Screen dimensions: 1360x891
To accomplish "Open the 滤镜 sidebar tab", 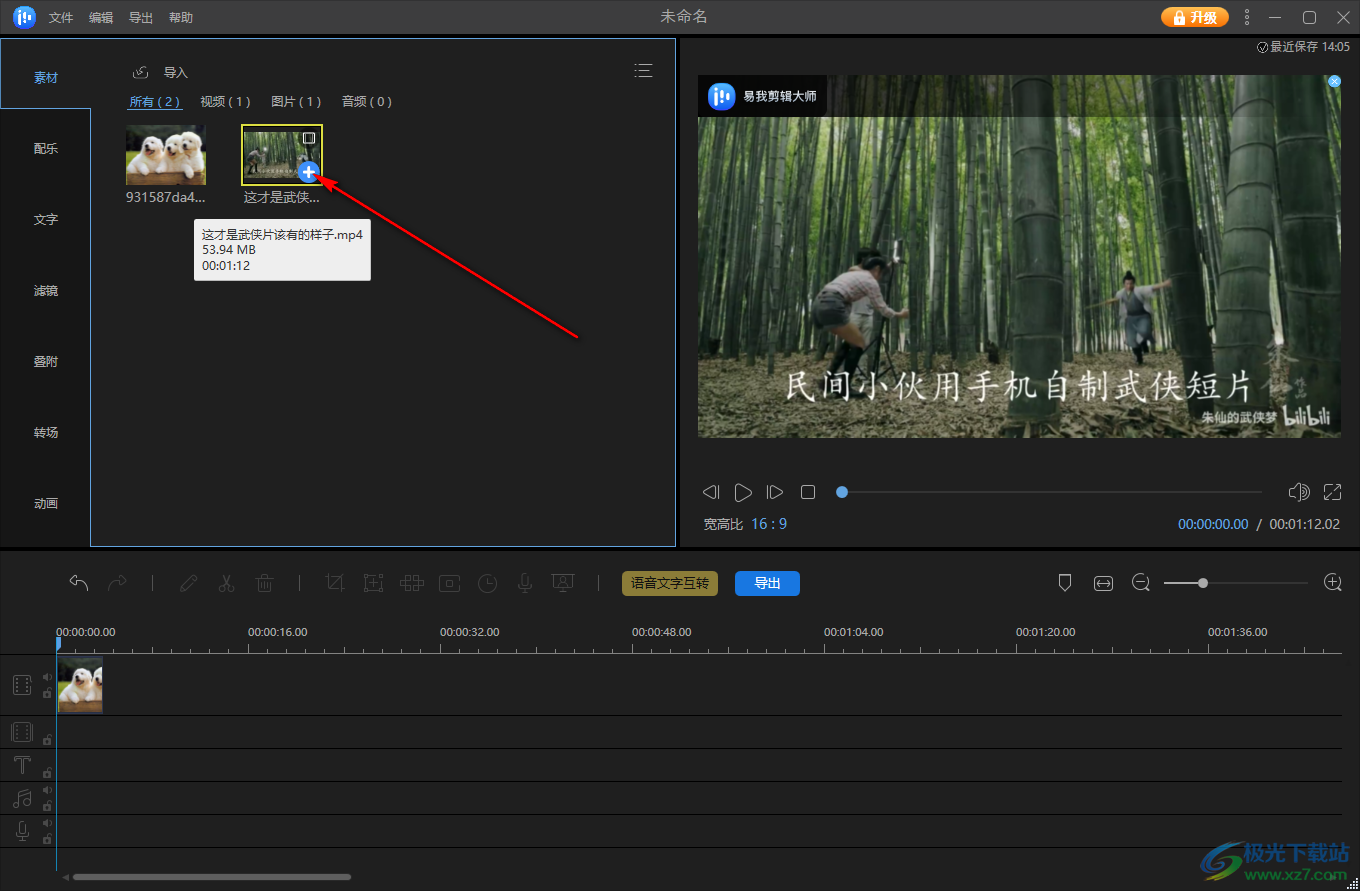I will 46,290.
